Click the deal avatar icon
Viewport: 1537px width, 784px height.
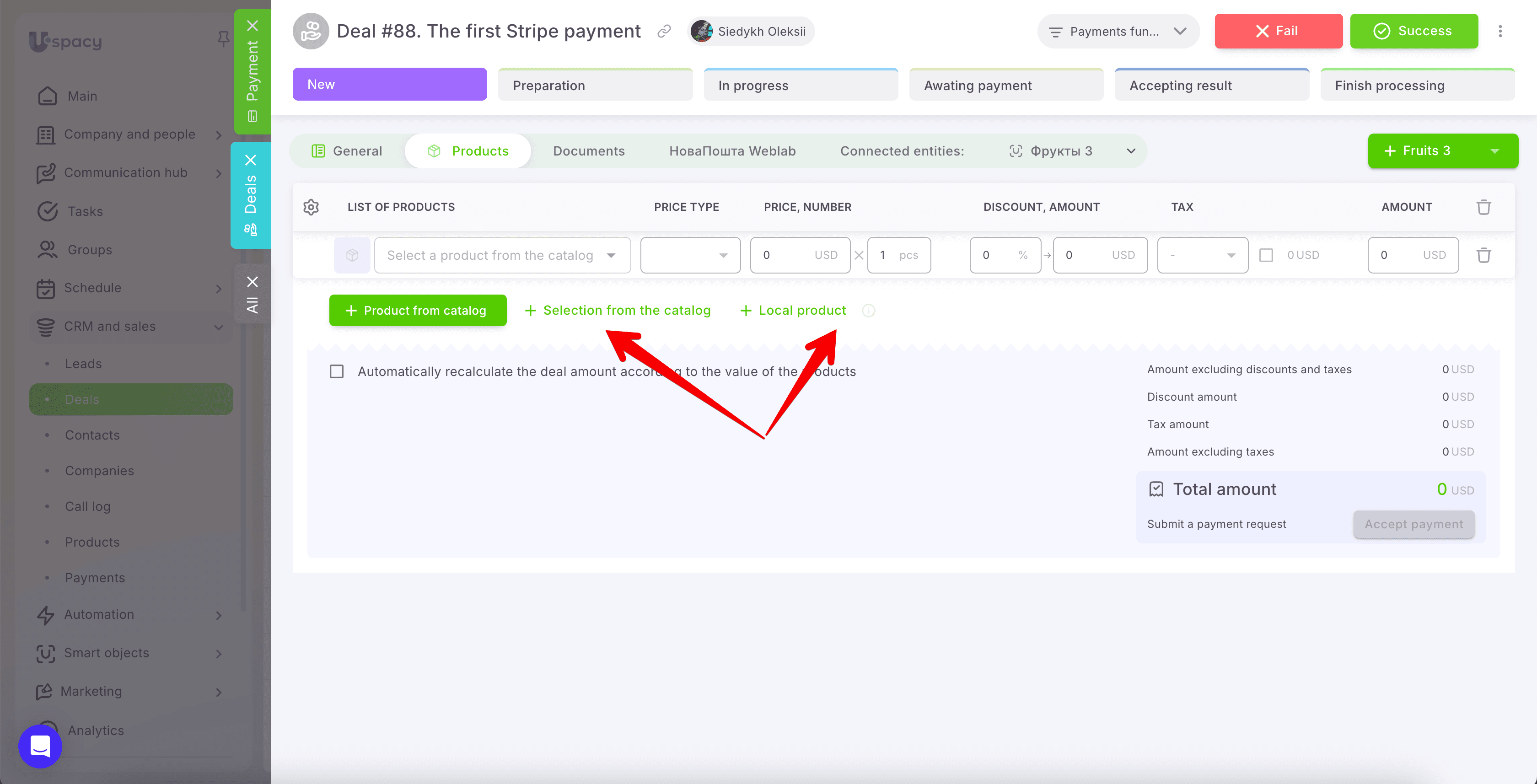tap(310, 31)
